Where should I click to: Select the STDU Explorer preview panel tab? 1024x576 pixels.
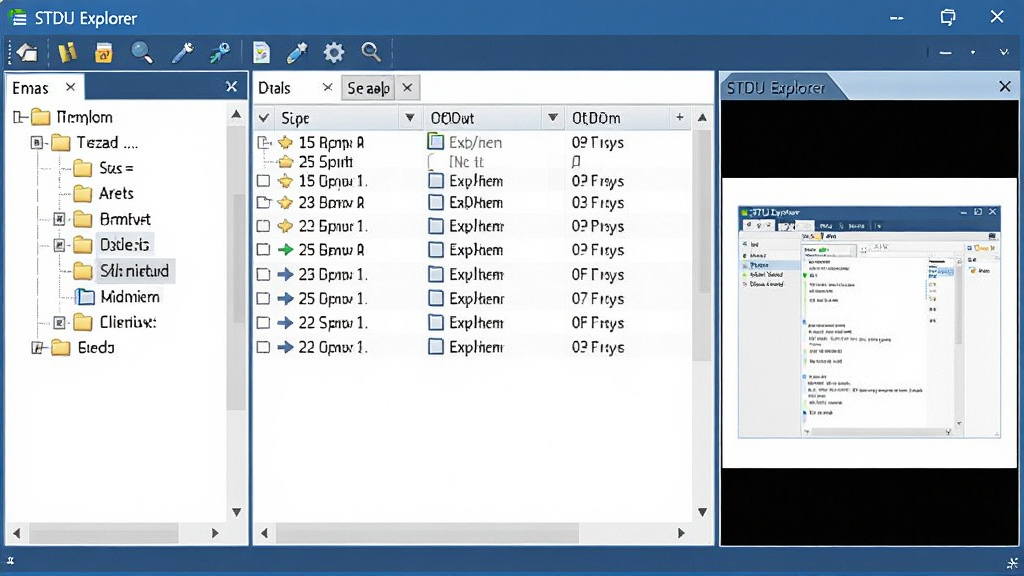click(x=776, y=88)
